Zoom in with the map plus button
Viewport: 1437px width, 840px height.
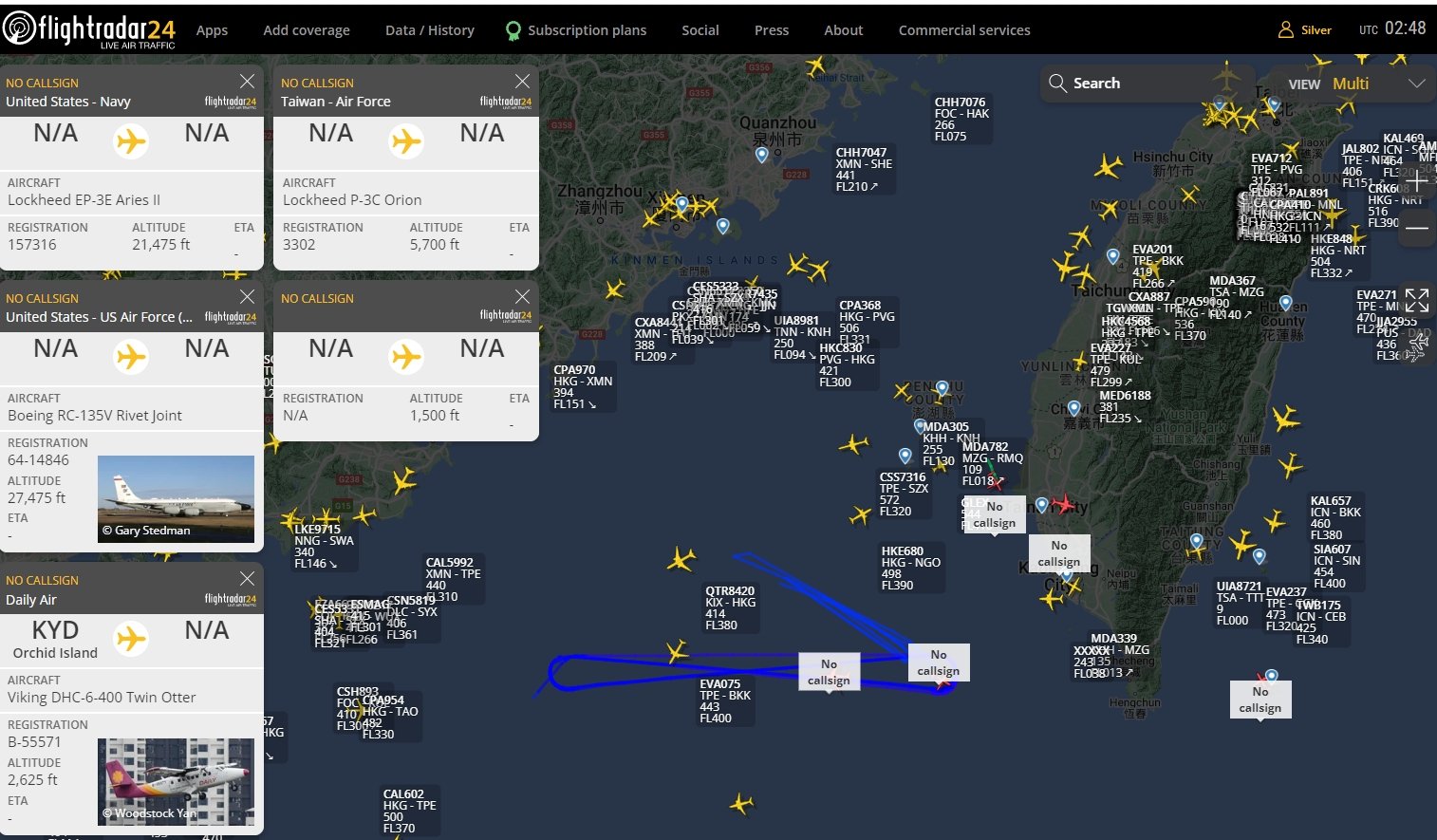coord(1417,180)
